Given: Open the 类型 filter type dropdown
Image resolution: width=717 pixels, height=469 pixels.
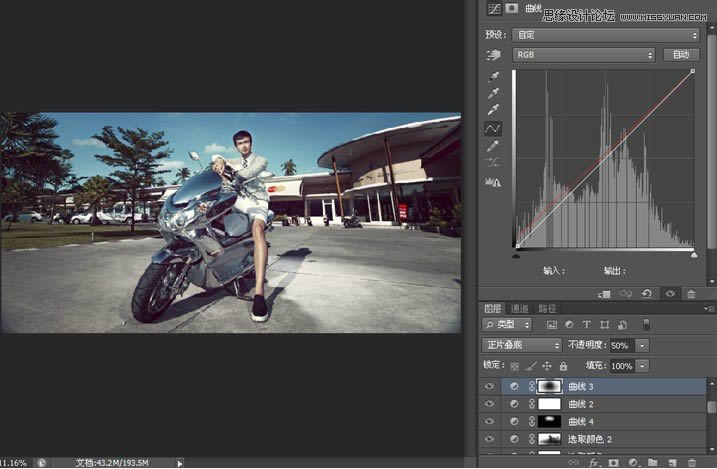Looking at the screenshot, I should pos(507,325).
